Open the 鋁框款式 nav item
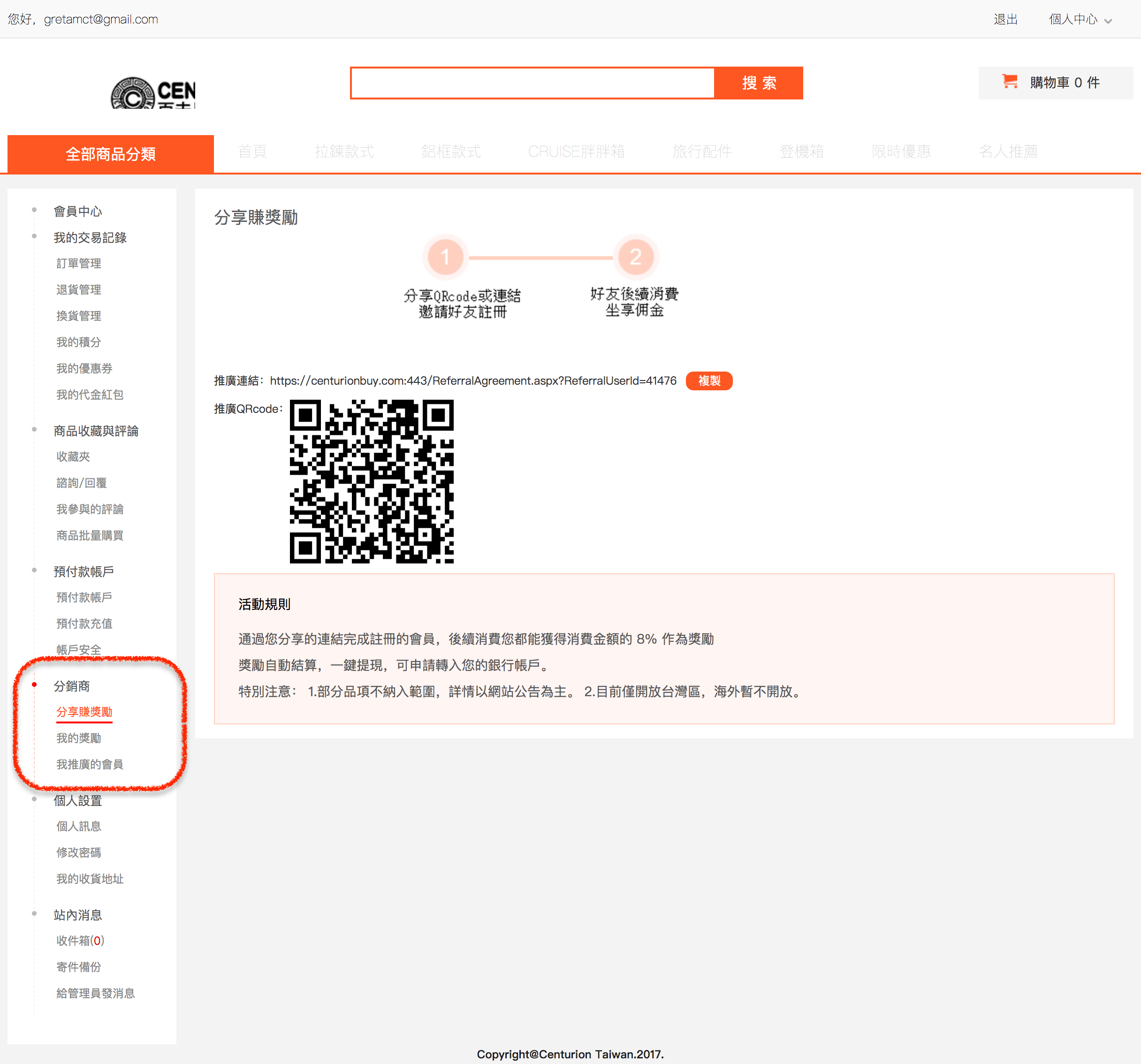The width and height of the screenshot is (1141, 1064). [x=451, y=152]
